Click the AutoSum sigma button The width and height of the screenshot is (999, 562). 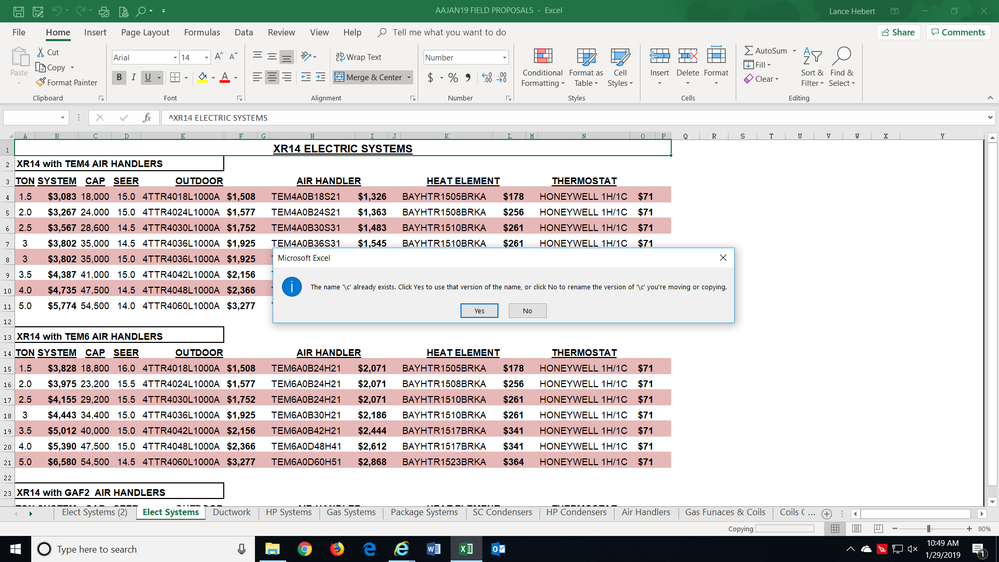pyautogui.click(x=766, y=50)
